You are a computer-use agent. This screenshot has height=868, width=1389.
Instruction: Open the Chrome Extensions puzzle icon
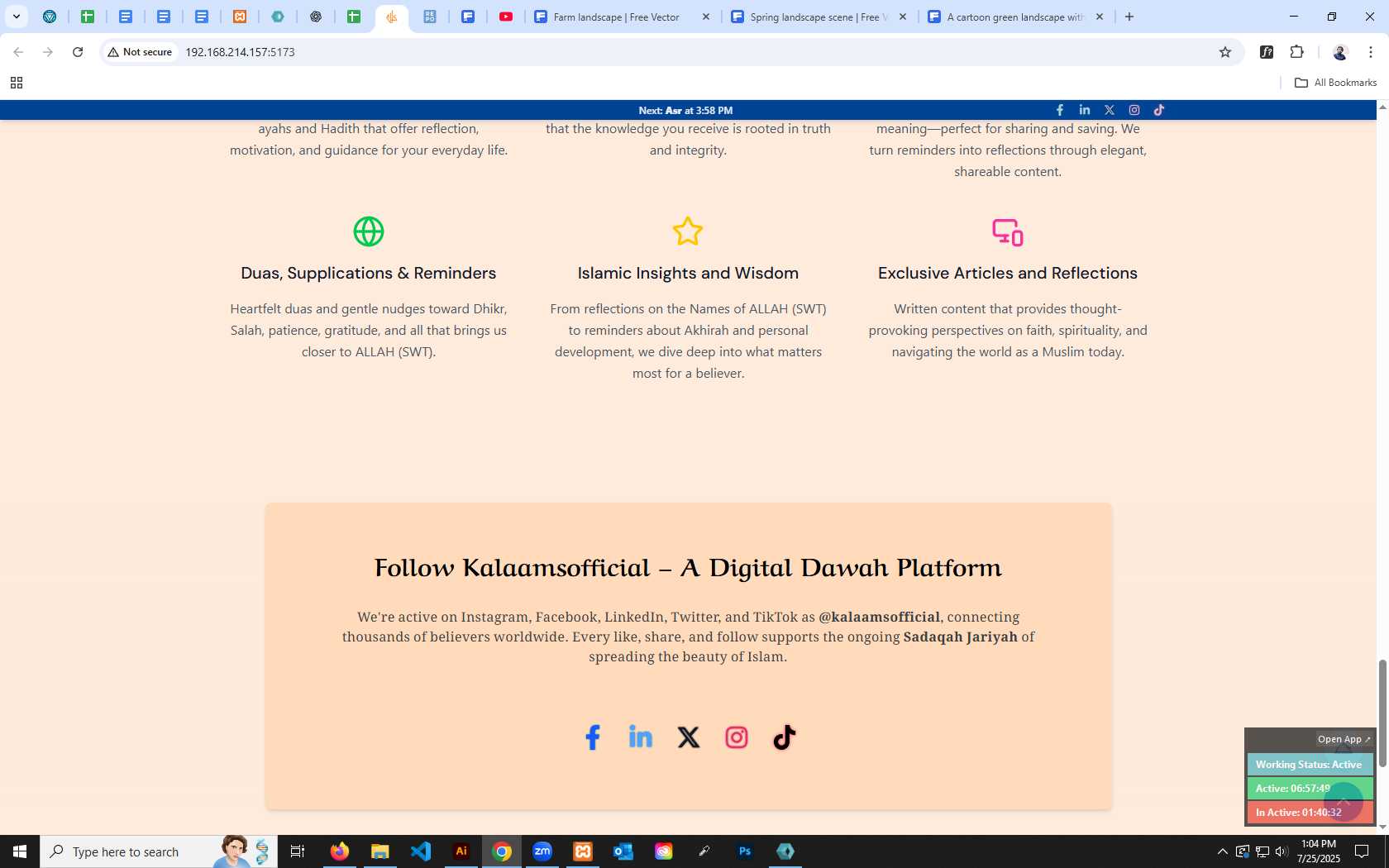[1297, 52]
